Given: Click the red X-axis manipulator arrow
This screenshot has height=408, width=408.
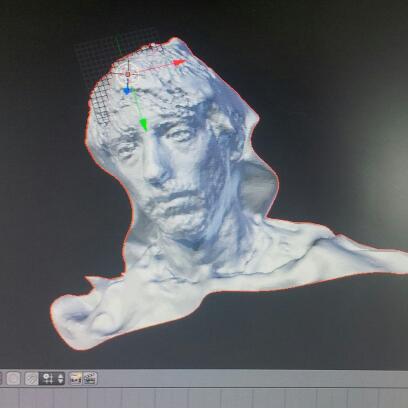Looking at the screenshot, I should pyautogui.click(x=179, y=62).
